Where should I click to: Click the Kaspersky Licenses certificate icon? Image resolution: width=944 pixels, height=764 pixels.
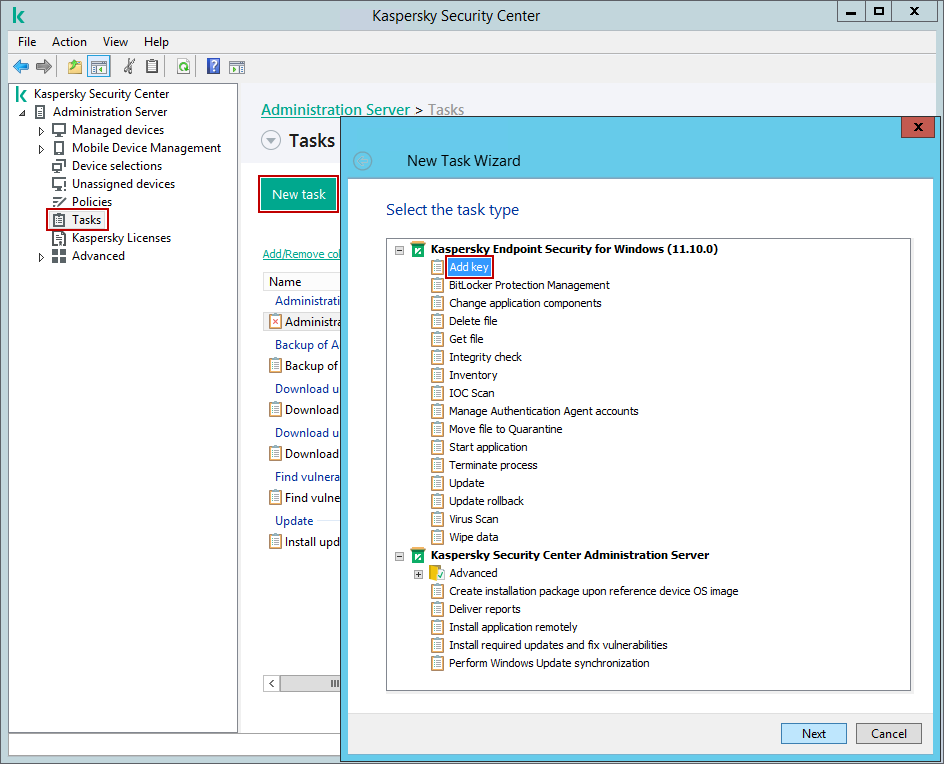(59, 238)
